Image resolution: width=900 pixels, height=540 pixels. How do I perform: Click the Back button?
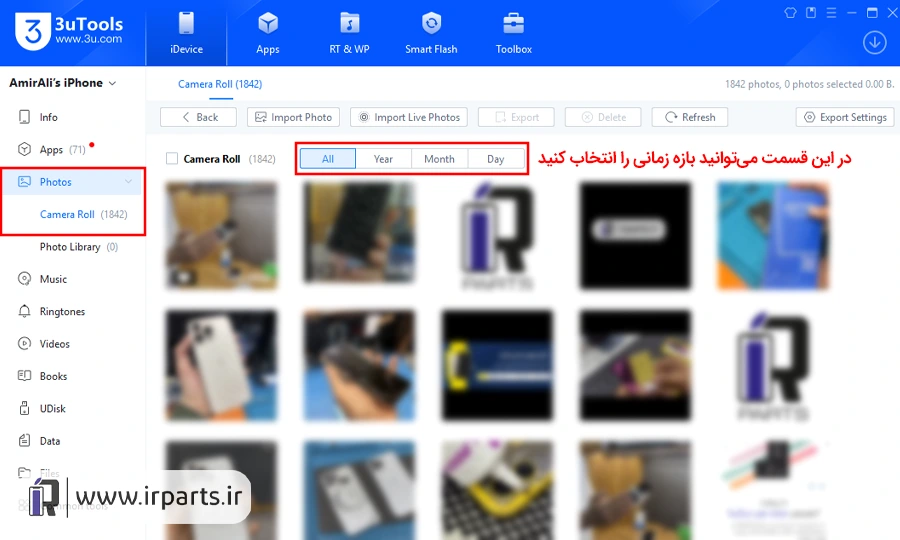[x=198, y=117]
